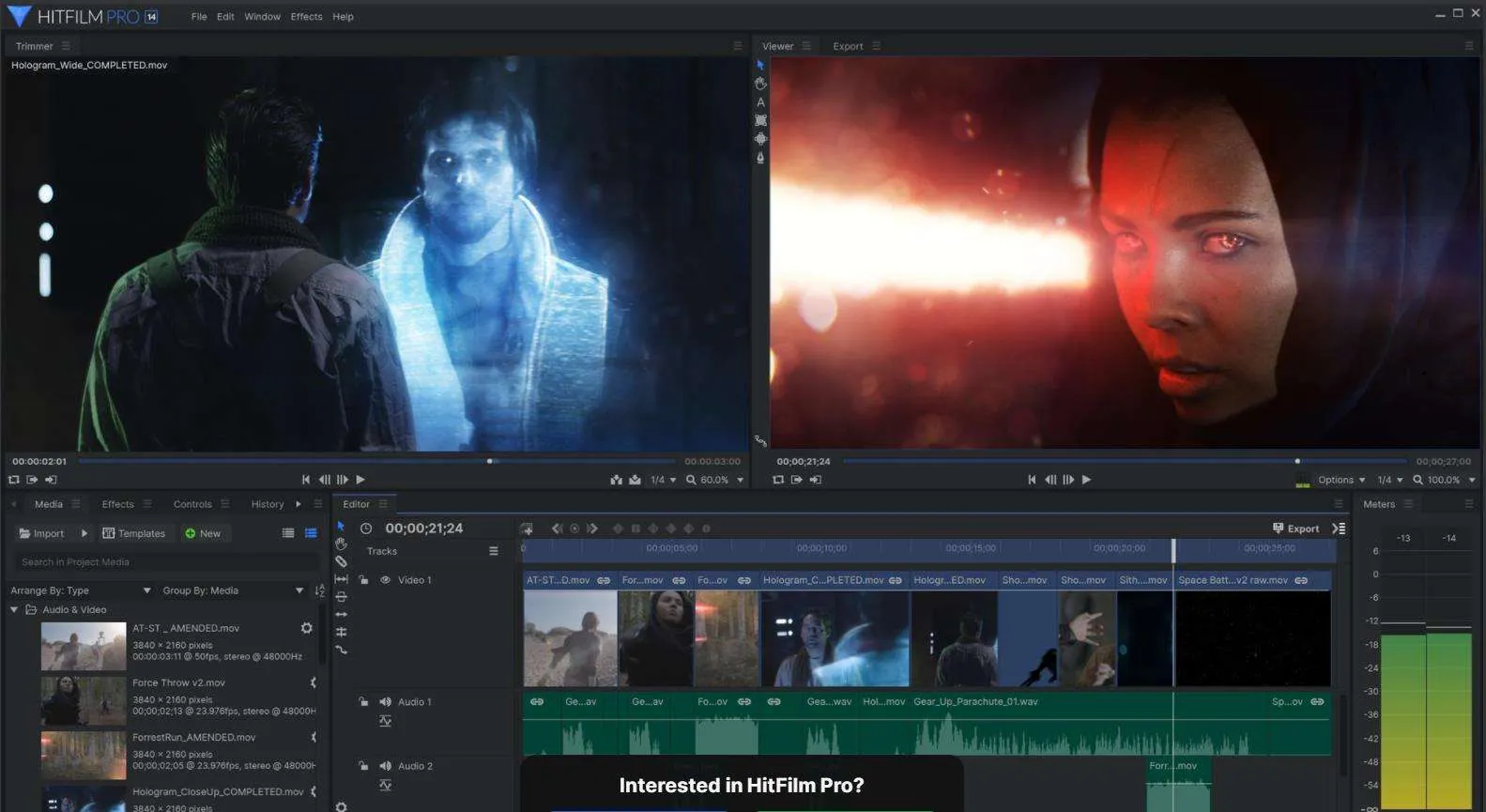Pick the hand pan tool in Viewer

pos(760,84)
